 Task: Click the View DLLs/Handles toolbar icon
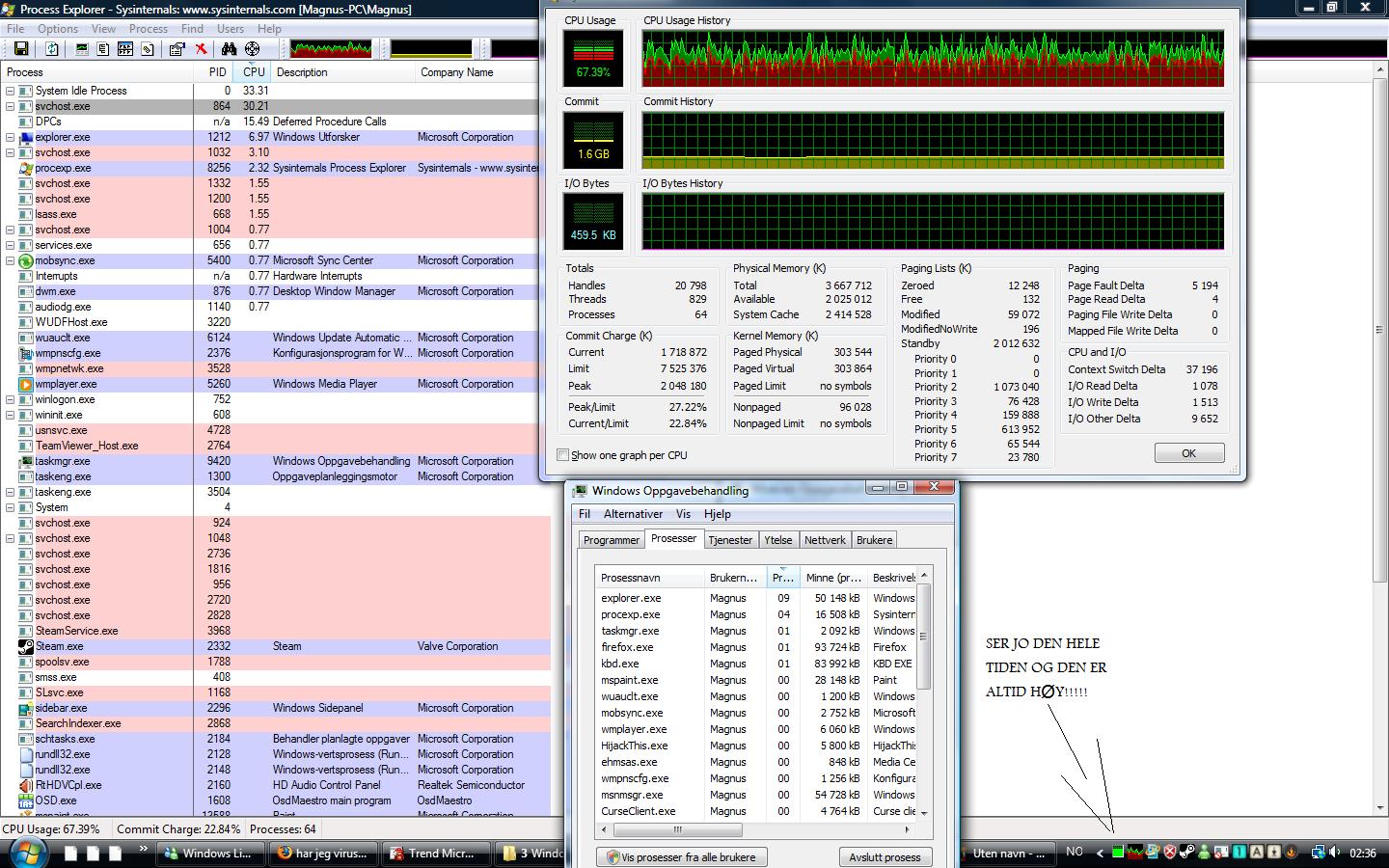[x=148, y=48]
